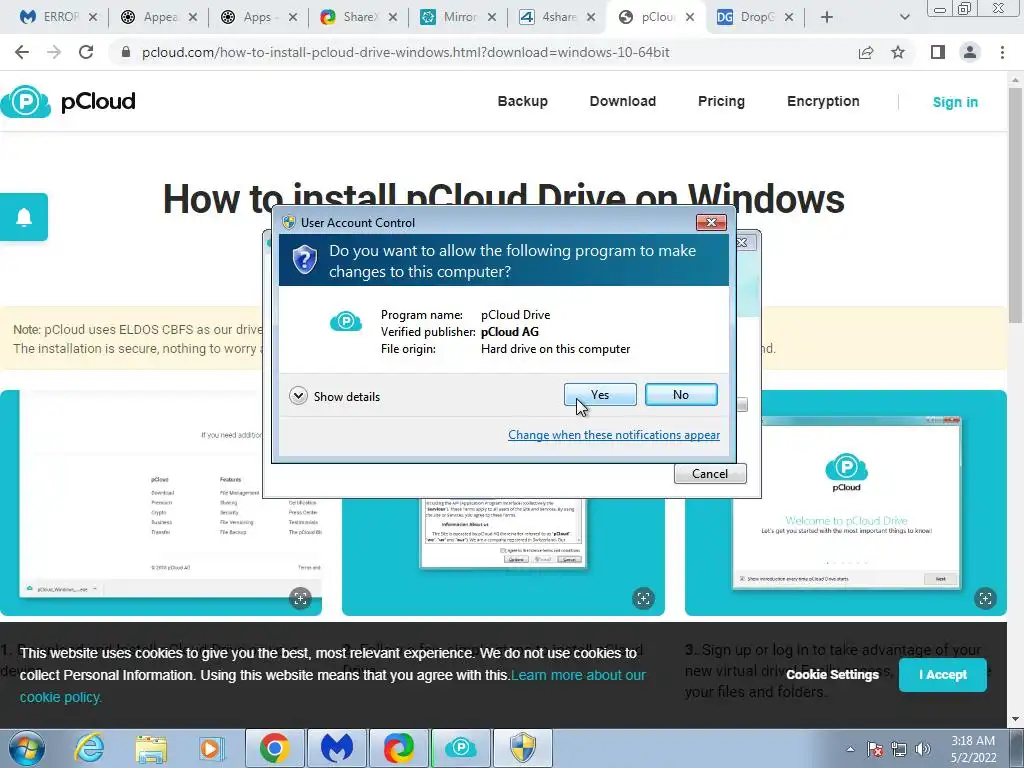The width and height of the screenshot is (1024, 768).
Task: Click Sign in link
Action: [x=955, y=102]
